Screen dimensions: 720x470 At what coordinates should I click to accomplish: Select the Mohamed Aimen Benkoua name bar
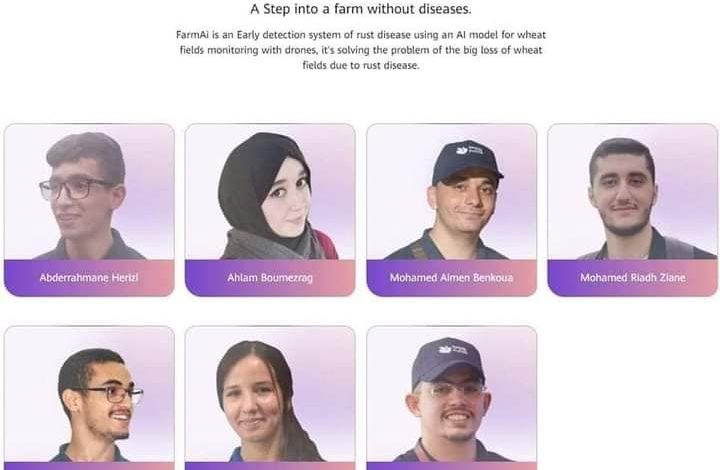pos(451,278)
